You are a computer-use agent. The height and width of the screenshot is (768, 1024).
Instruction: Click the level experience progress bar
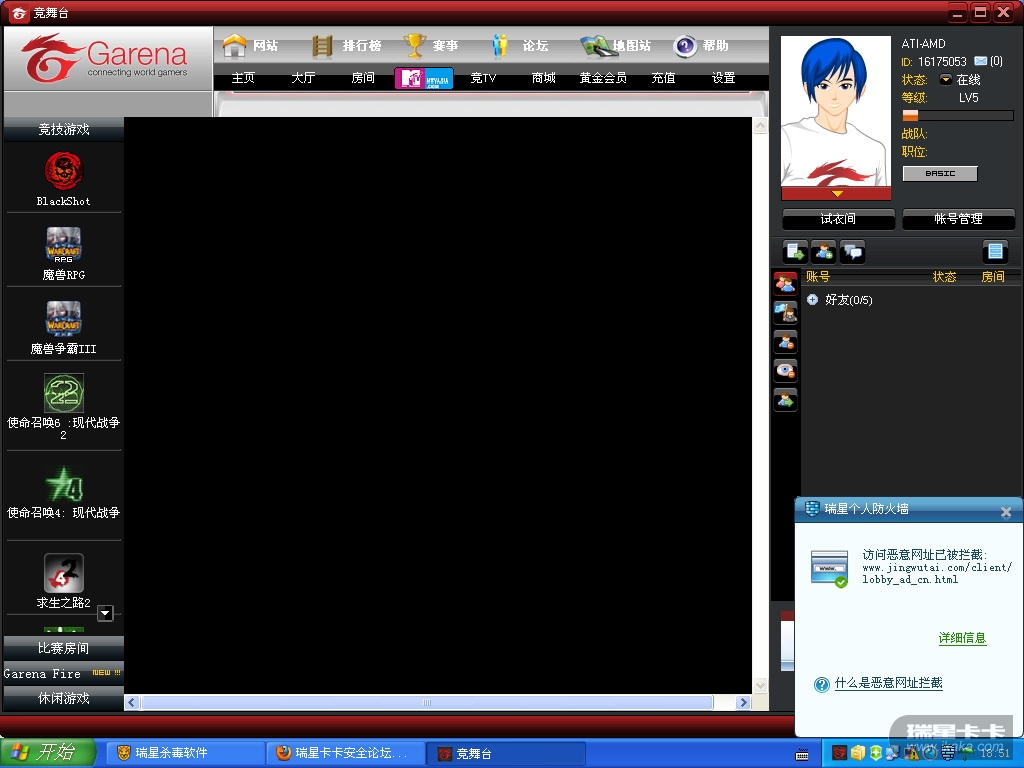[x=958, y=116]
